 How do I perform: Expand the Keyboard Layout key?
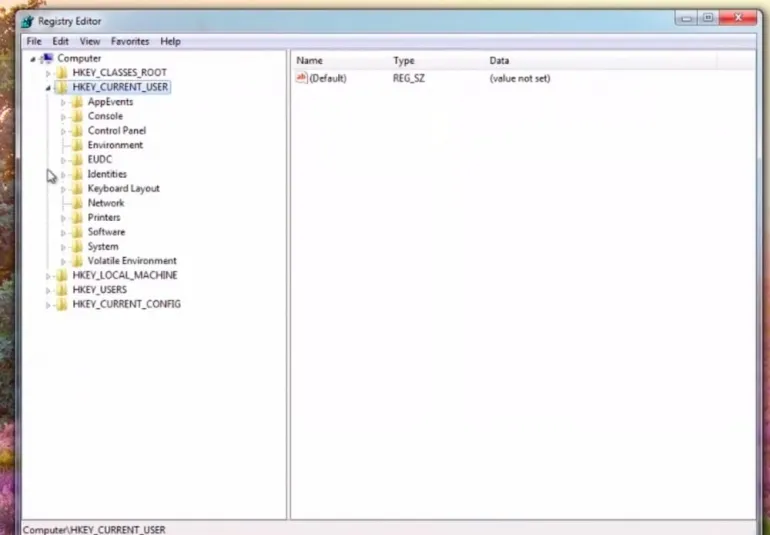[x=63, y=190]
